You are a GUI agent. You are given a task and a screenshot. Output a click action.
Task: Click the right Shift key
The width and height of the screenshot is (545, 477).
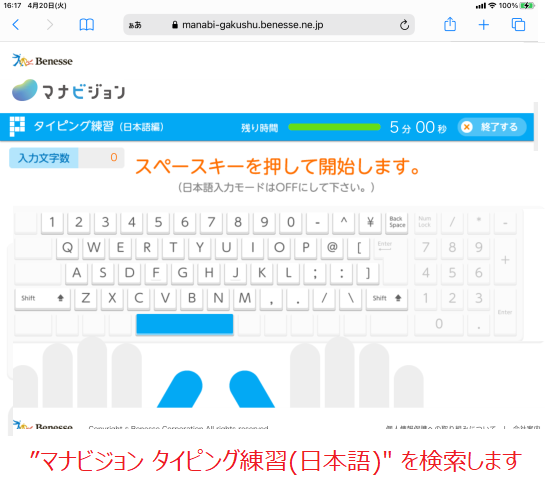coord(387,299)
